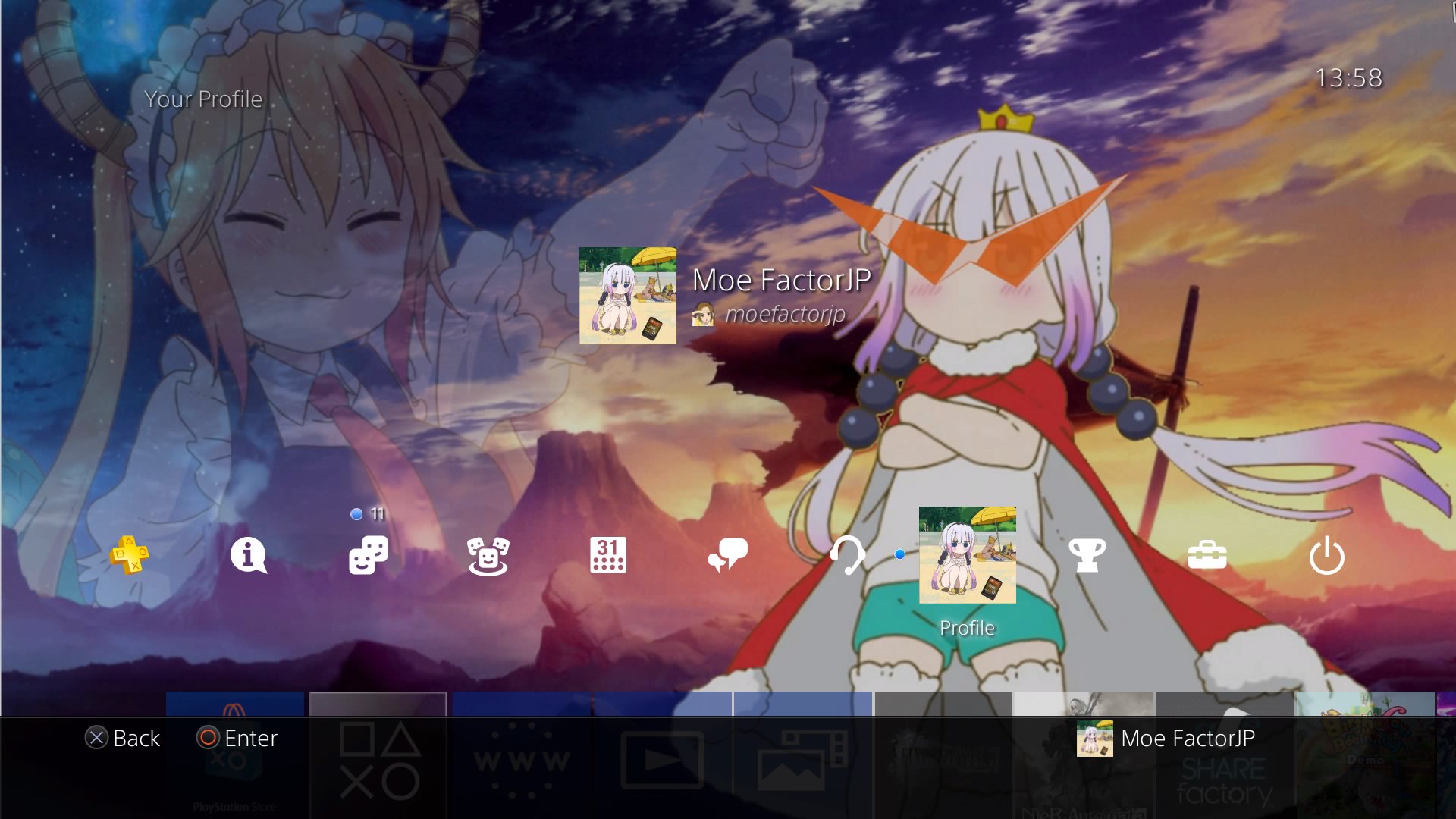Open Friends icon with 11 badge
Image resolution: width=1456 pixels, height=819 pixels.
pyautogui.click(x=369, y=555)
